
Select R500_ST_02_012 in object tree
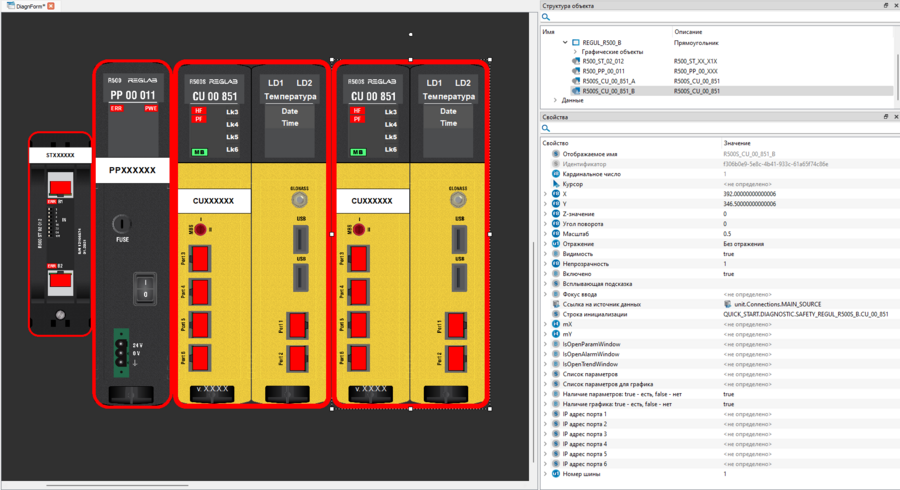[609, 62]
